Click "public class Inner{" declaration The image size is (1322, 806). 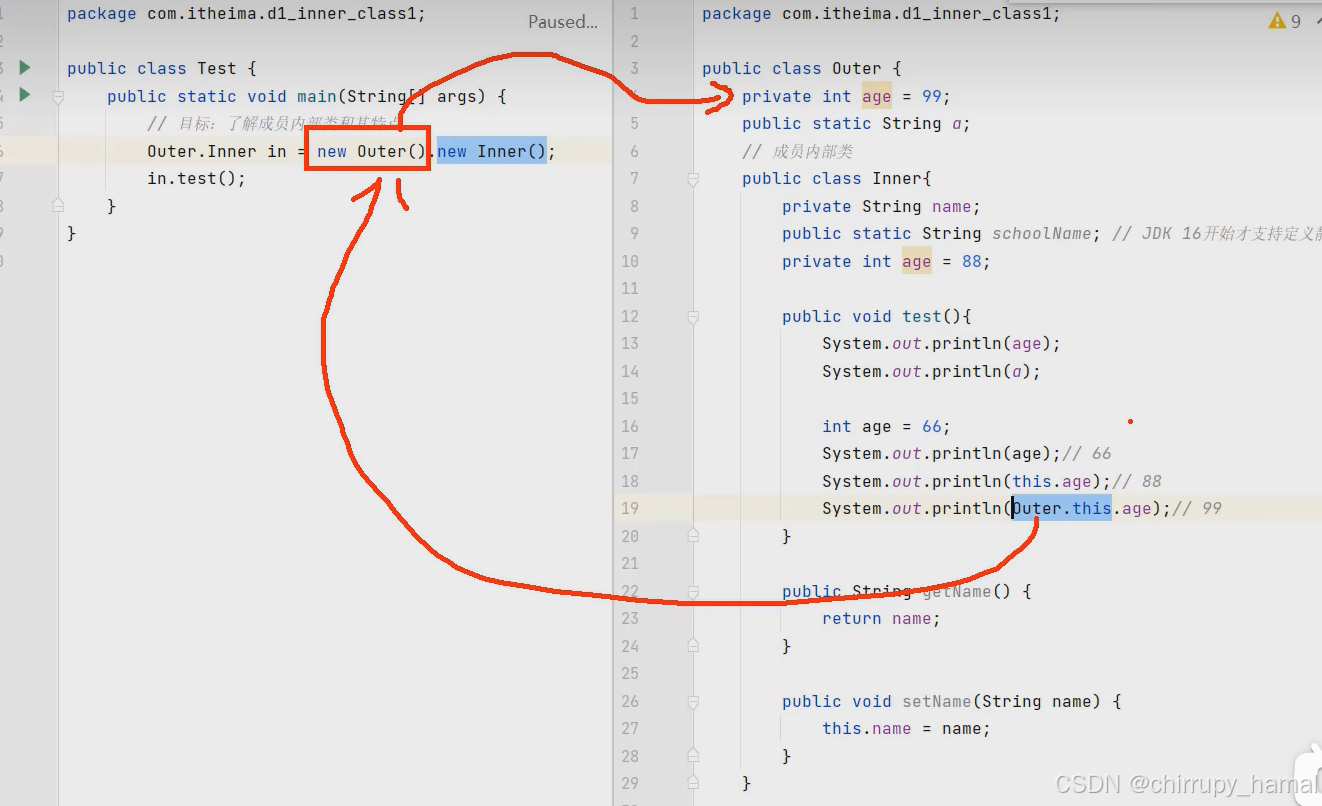(x=837, y=178)
